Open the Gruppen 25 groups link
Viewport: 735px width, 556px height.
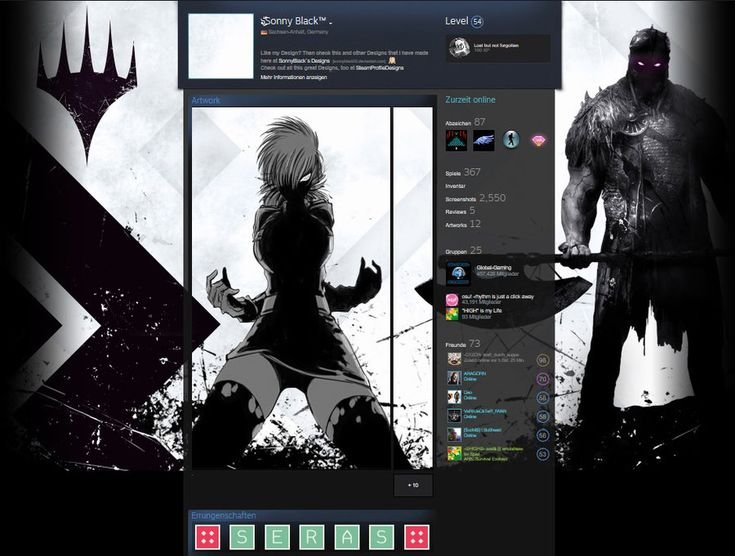coord(464,251)
